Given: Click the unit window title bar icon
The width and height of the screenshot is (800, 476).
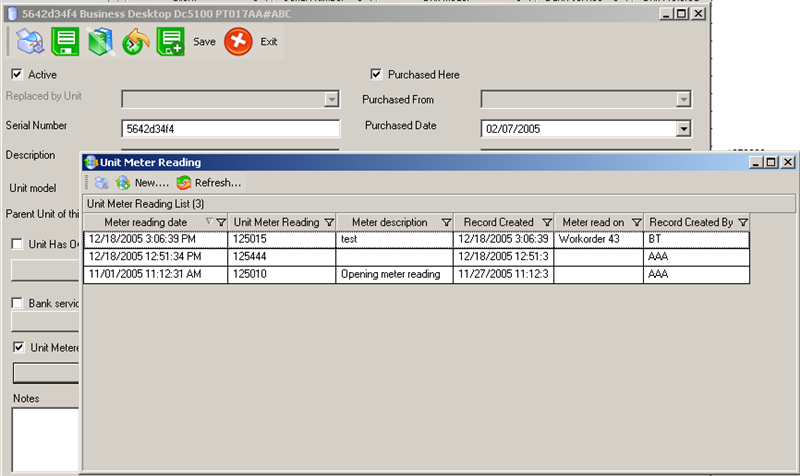Looking at the screenshot, I should click(x=13, y=14).
